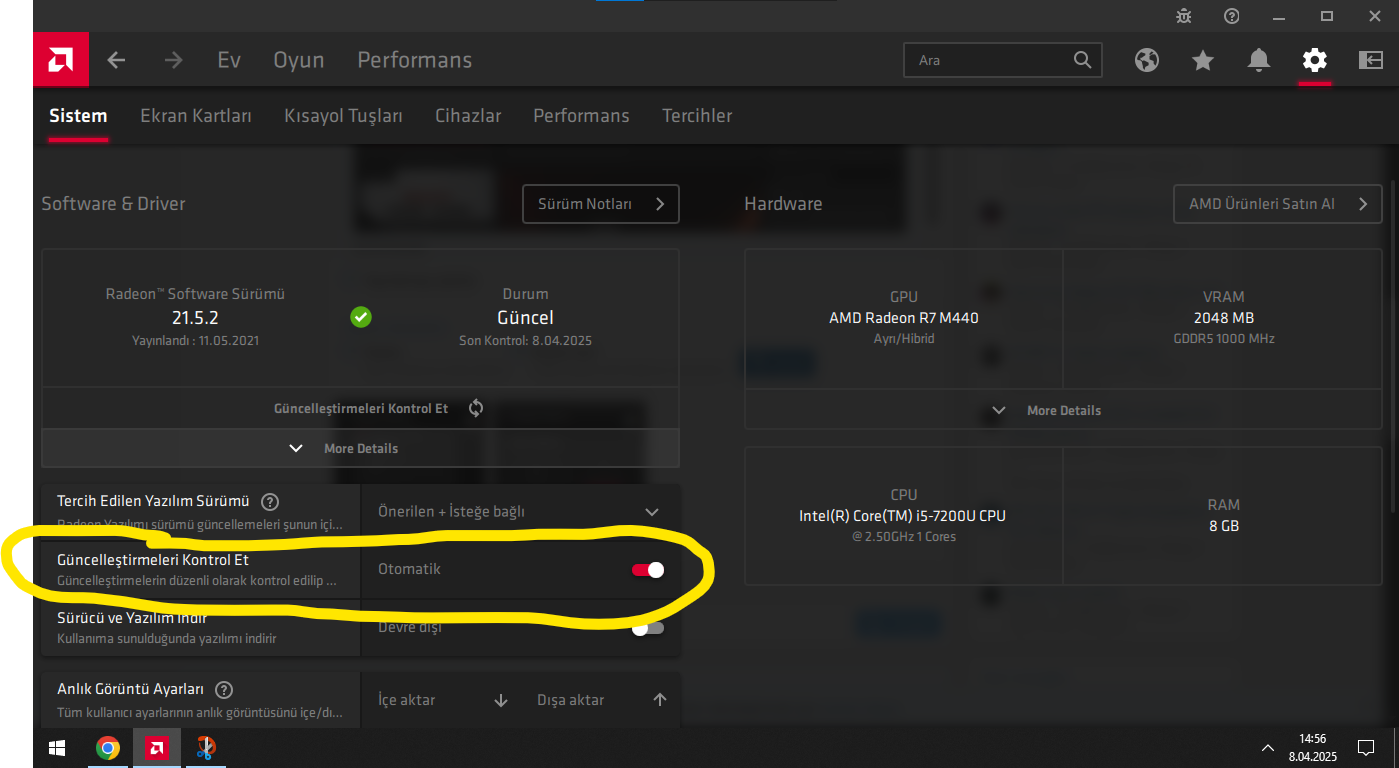Open notifications with the bell icon

1259,60
